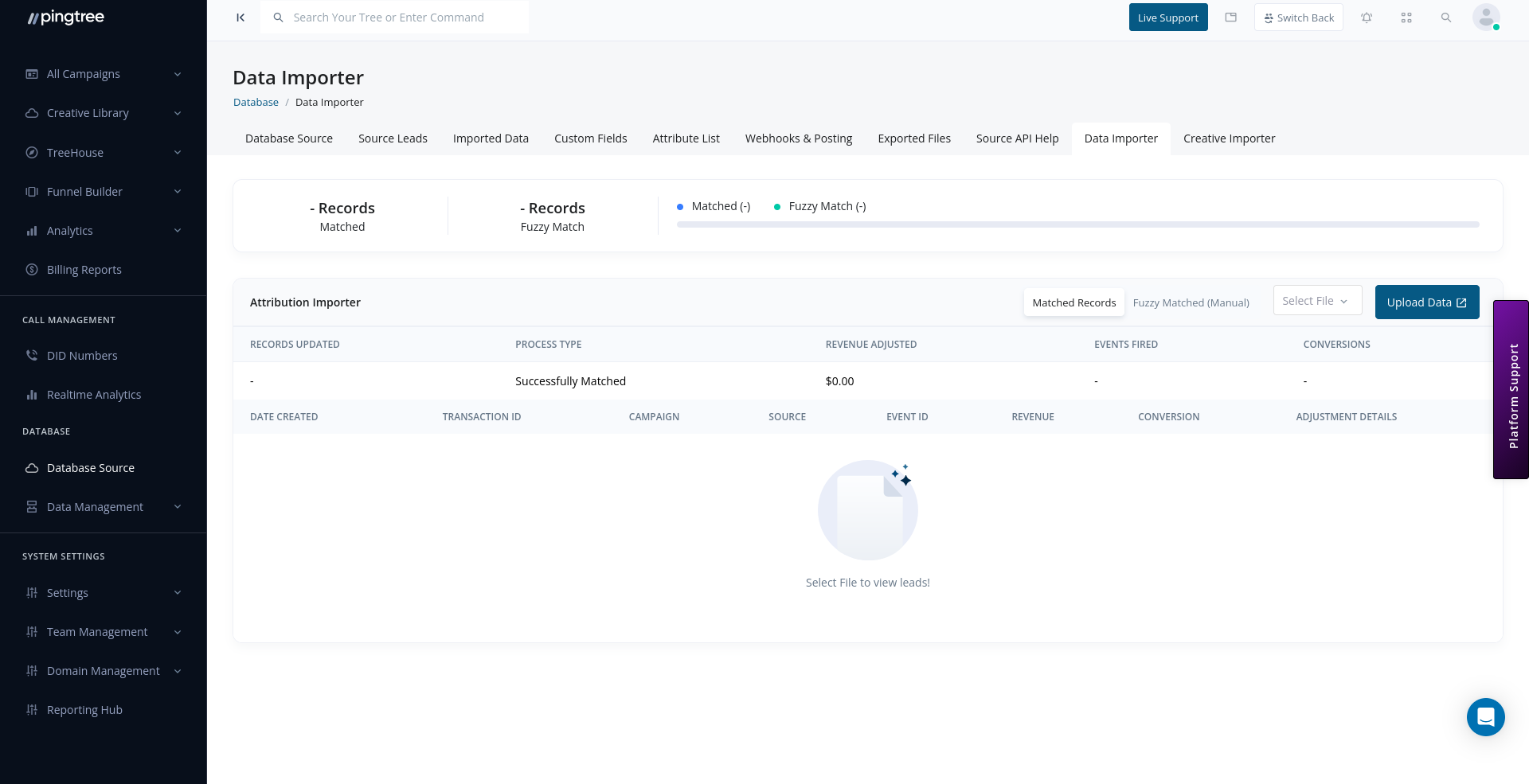Image resolution: width=1529 pixels, height=784 pixels.
Task: Click the search your tree input field
Action: click(x=394, y=17)
